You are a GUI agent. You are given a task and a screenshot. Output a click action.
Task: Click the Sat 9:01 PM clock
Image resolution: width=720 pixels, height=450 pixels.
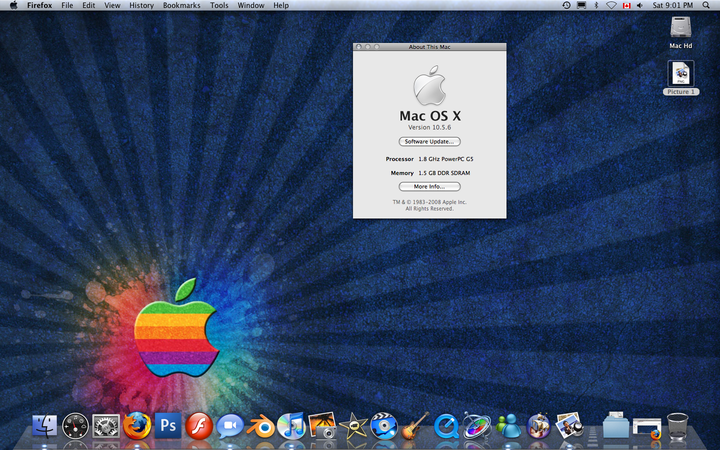click(673, 6)
